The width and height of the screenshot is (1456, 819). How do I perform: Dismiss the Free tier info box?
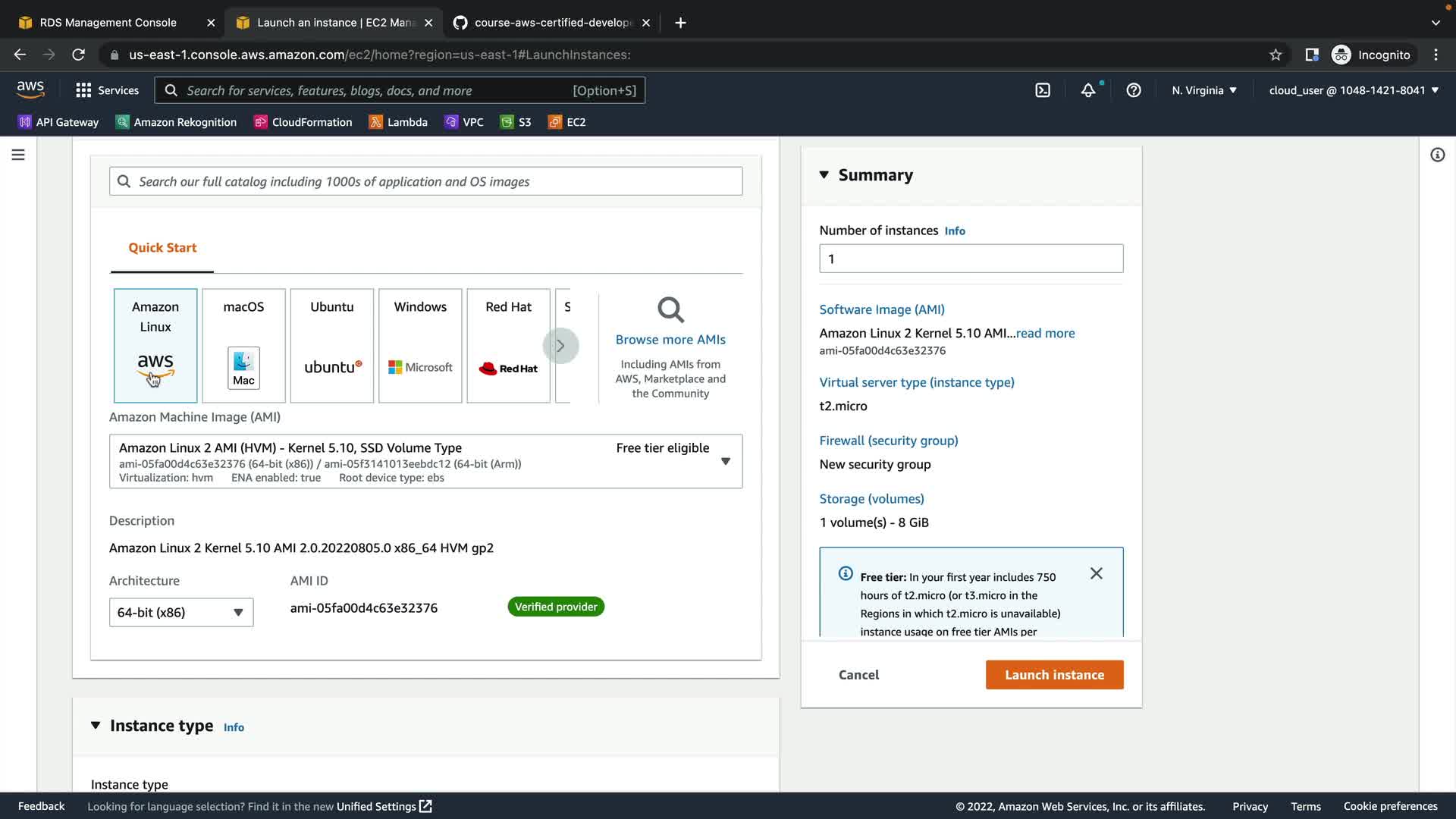click(1096, 573)
